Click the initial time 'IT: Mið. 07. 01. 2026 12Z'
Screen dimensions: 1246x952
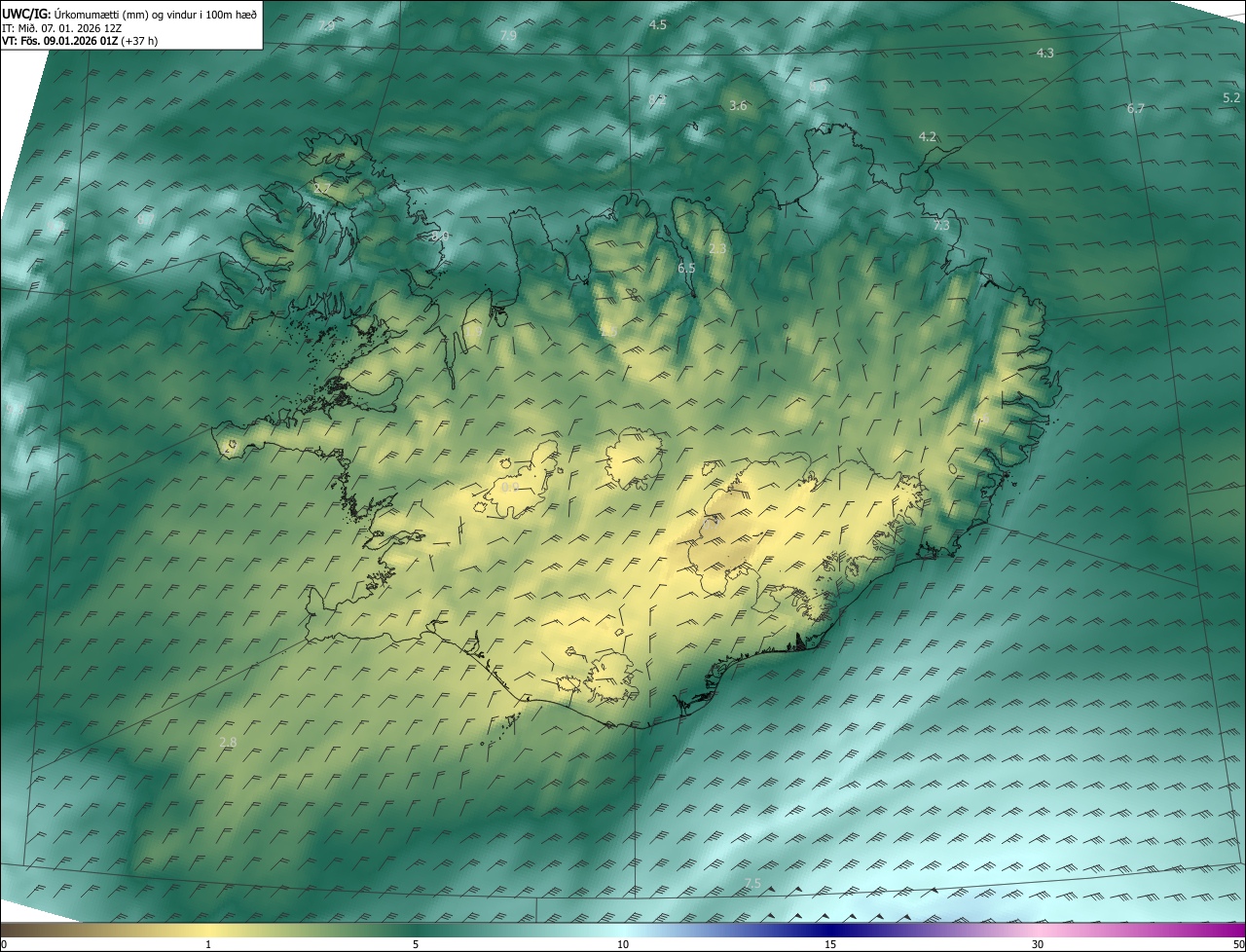point(61,28)
